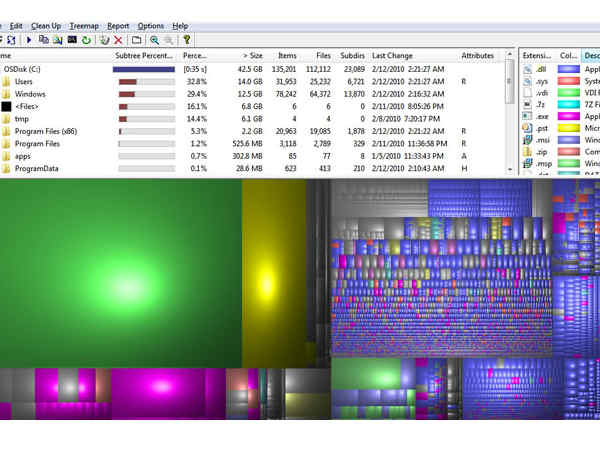Open the Clean Up menu
The width and height of the screenshot is (600, 450).
46,26
